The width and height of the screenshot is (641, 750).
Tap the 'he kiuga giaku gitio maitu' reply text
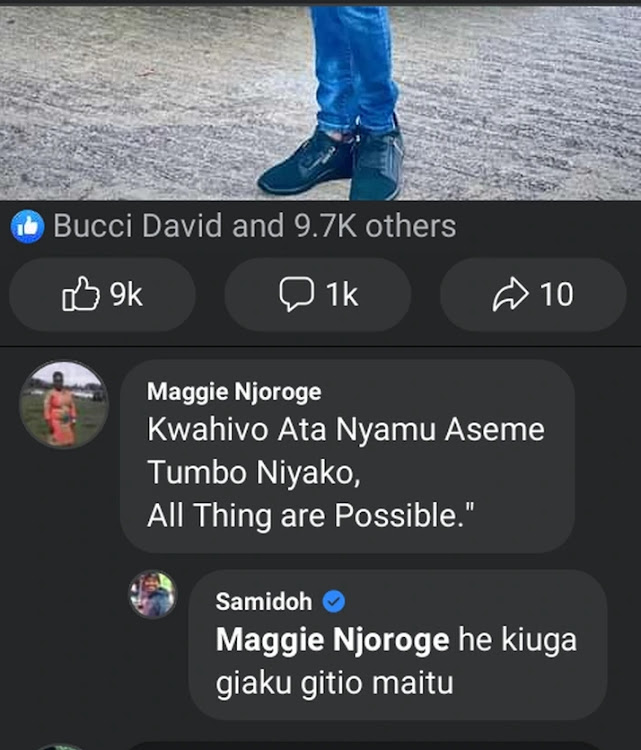[x=396, y=661]
